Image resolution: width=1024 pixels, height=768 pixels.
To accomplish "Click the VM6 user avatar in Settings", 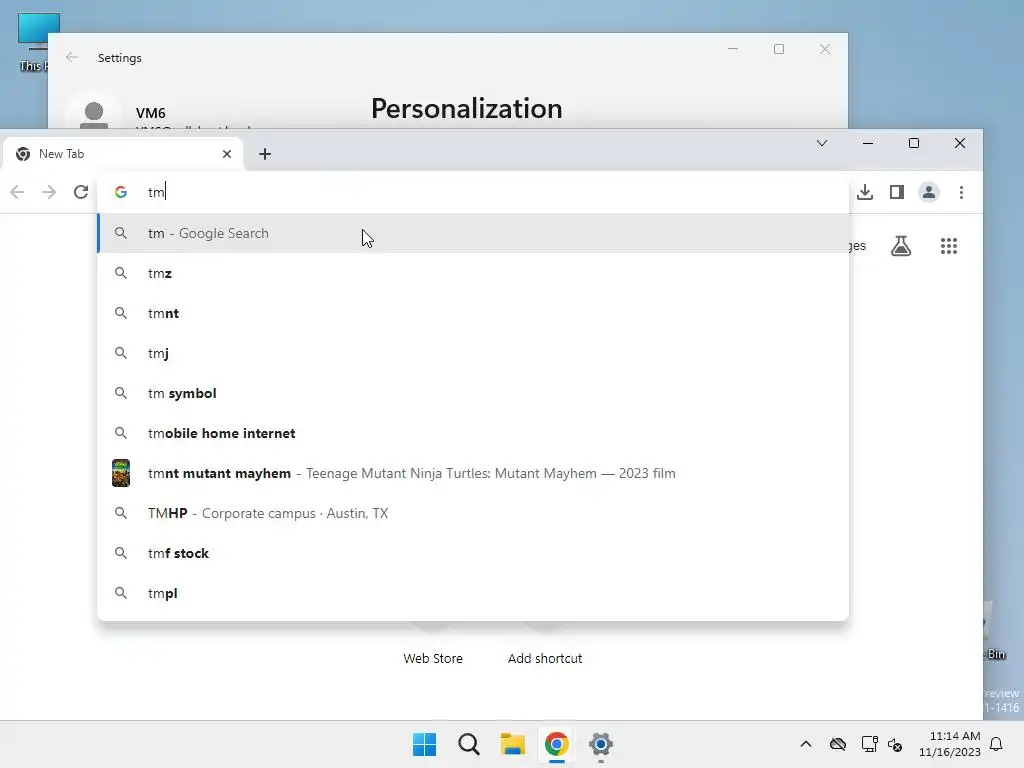I will (94, 114).
